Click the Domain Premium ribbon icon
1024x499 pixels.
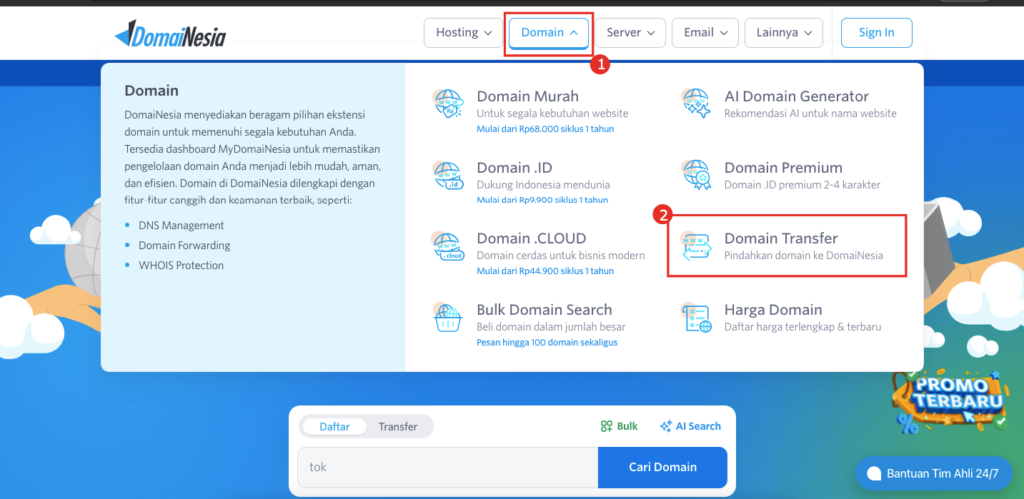tap(696, 176)
